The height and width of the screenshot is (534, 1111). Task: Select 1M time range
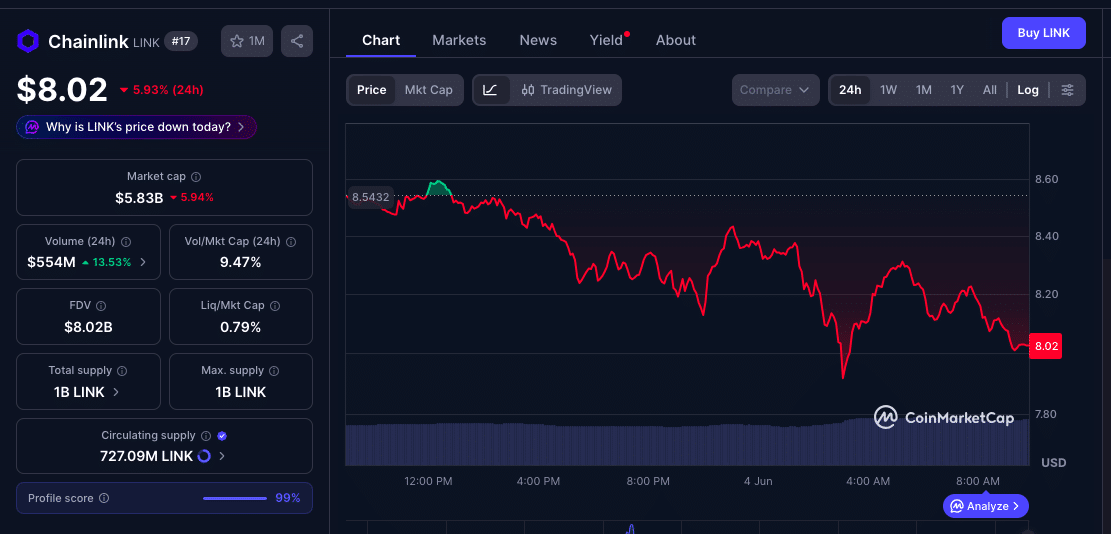(923, 90)
